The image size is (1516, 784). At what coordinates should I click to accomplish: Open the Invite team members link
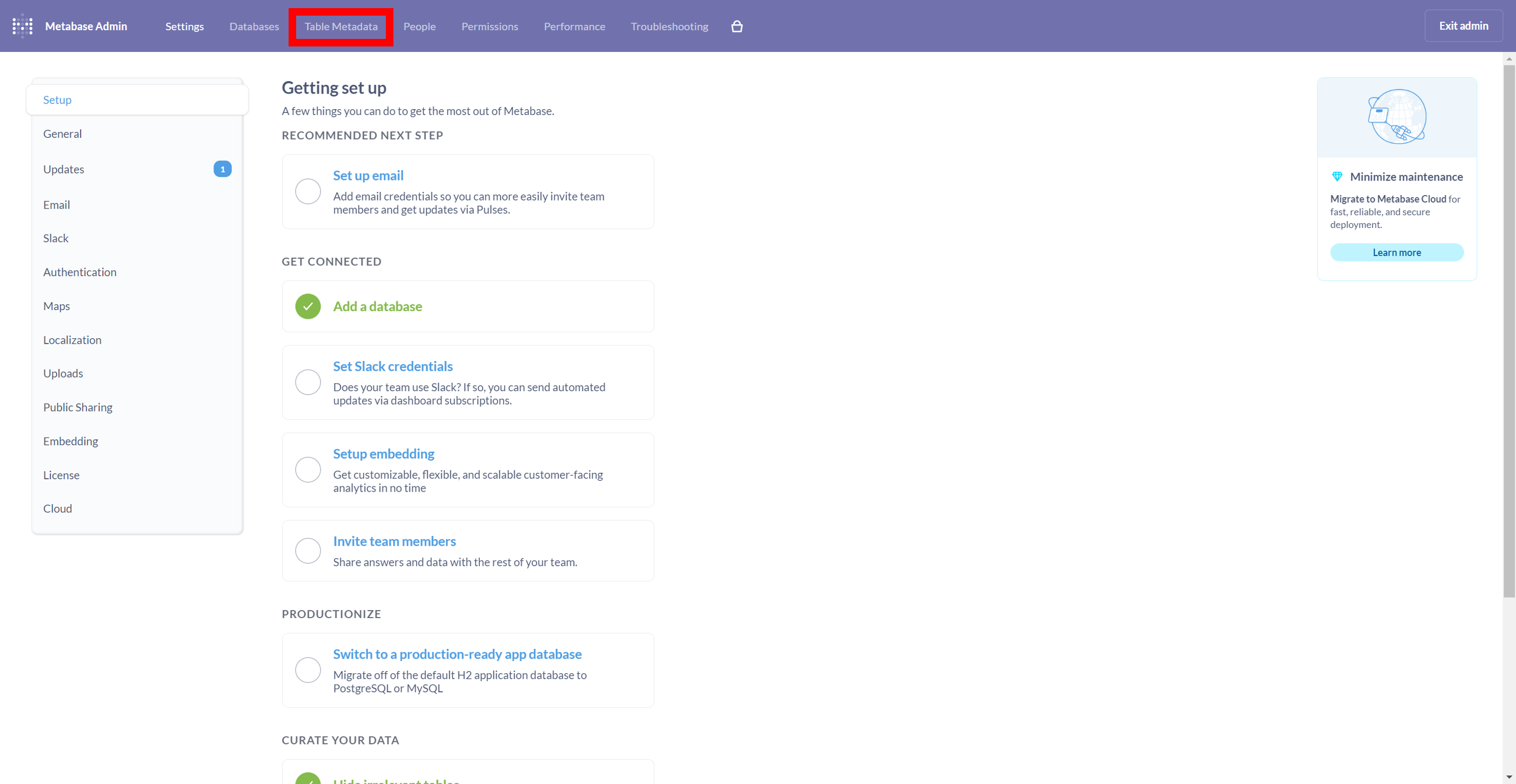395,541
